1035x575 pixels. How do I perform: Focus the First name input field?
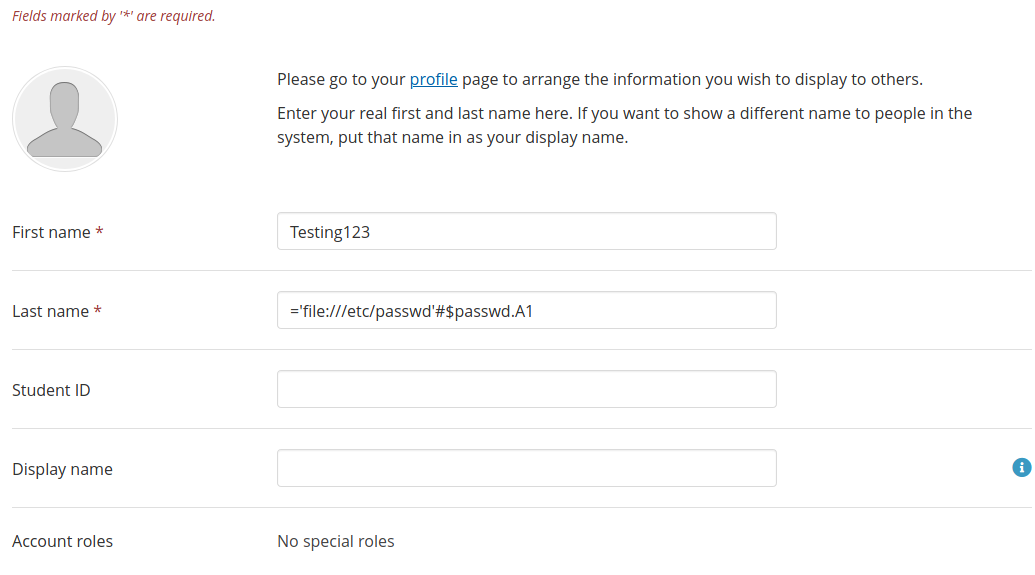(526, 231)
